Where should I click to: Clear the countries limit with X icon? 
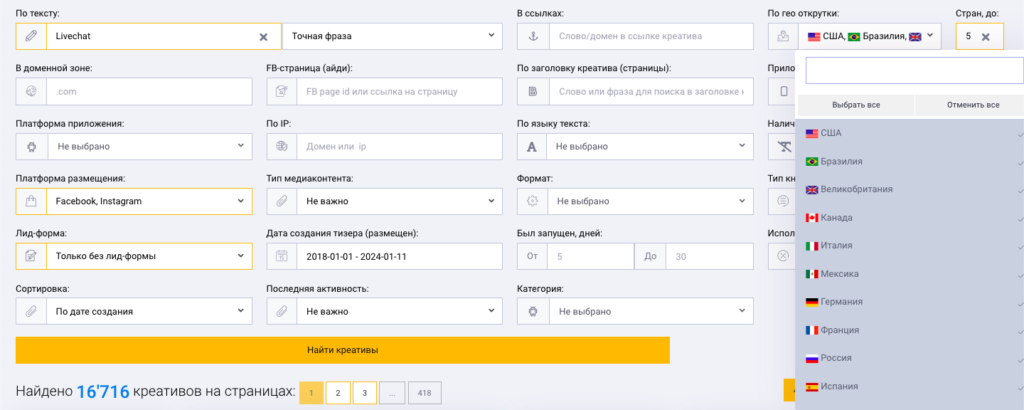[985, 37]
